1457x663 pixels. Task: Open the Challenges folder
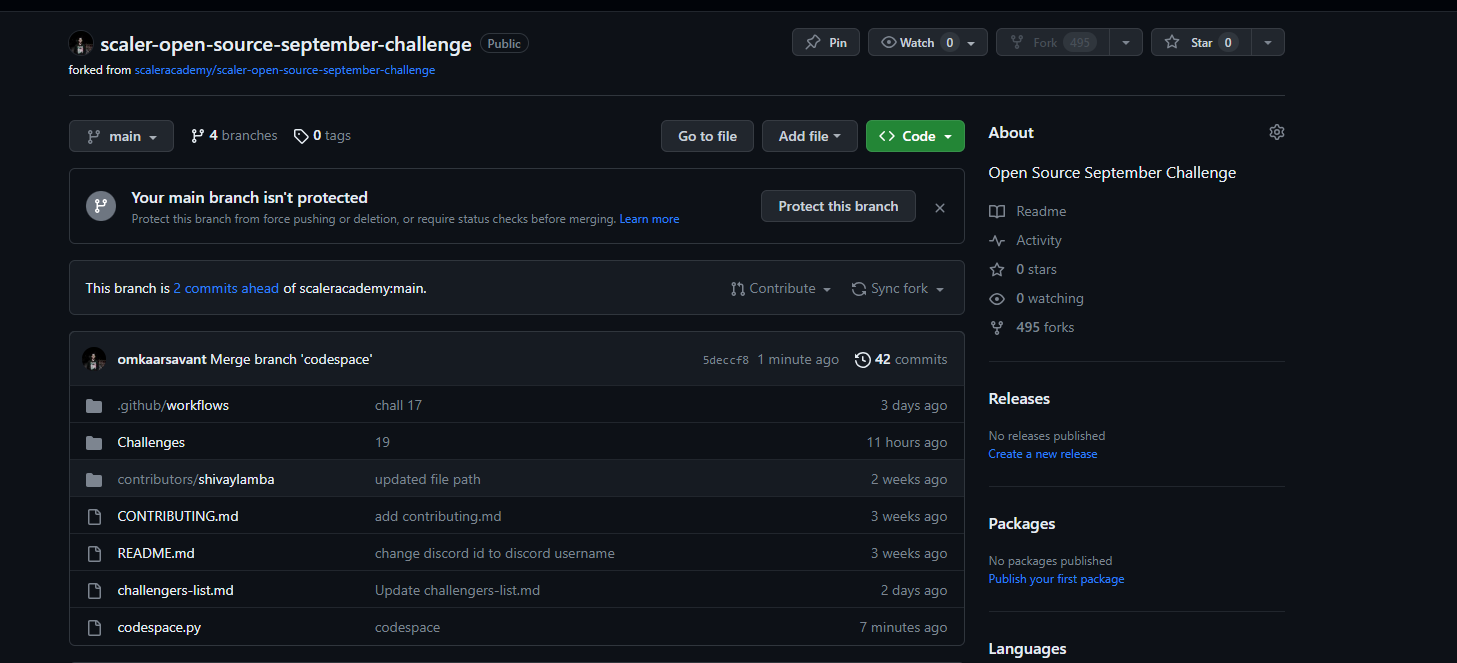150,442
